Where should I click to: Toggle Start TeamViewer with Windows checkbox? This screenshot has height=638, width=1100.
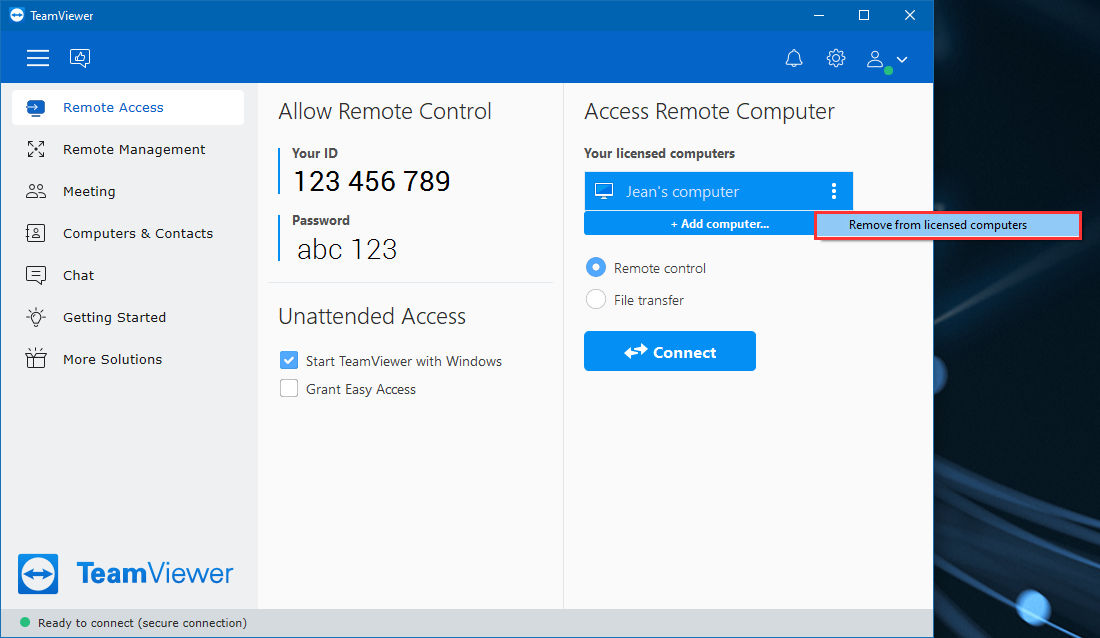pos(289,360)
